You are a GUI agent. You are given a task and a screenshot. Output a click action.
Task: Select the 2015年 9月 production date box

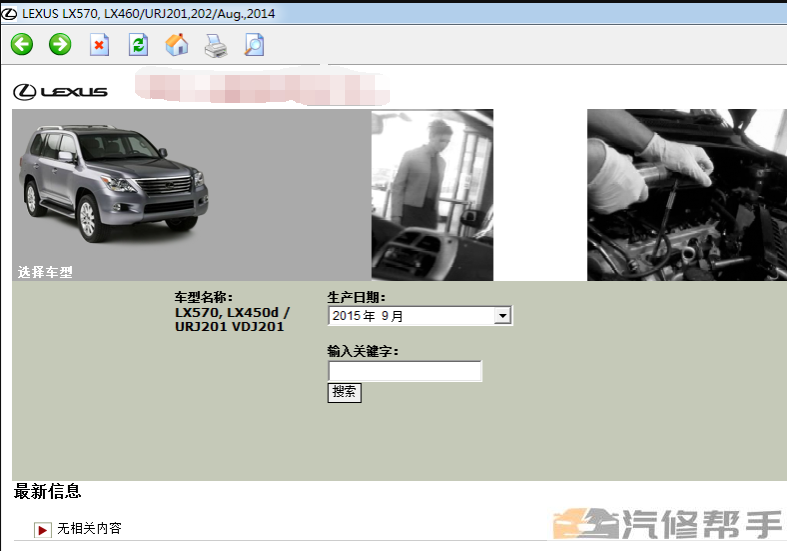coord(420,316)
